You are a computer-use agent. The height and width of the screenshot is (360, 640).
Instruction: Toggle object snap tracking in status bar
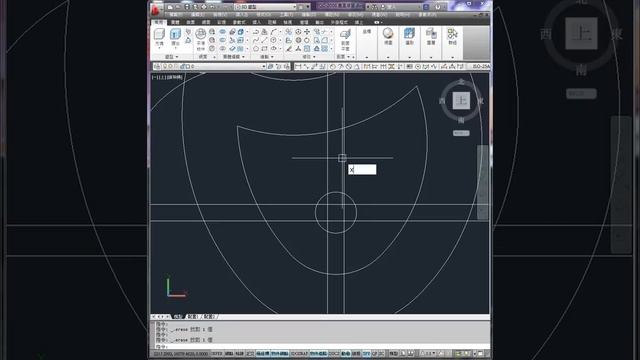click(318, 353)
